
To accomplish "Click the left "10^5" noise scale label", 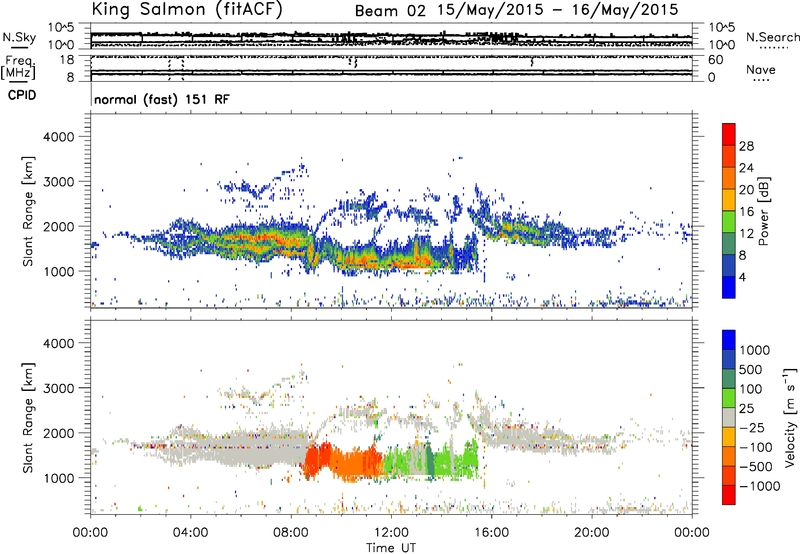I will [x=62, y=28].
